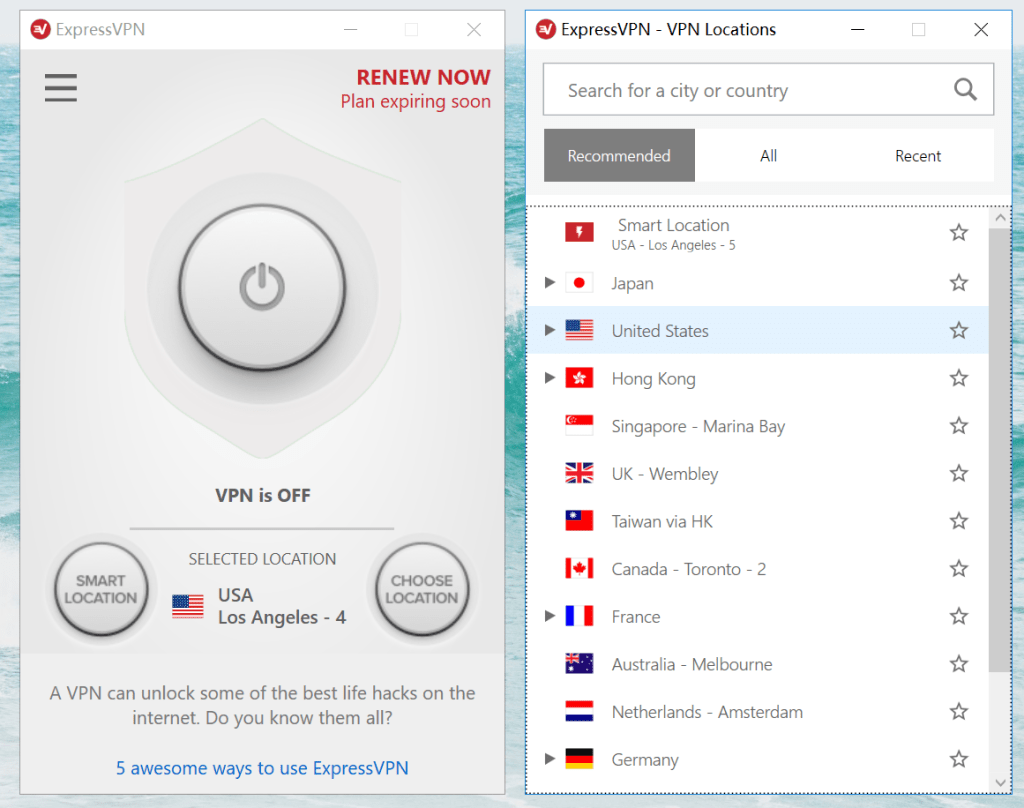Viewport: 1024px width, 808px height.
Task: Click the Singapore flag icon
Action: pyautogui.click(x=579, y=426)
